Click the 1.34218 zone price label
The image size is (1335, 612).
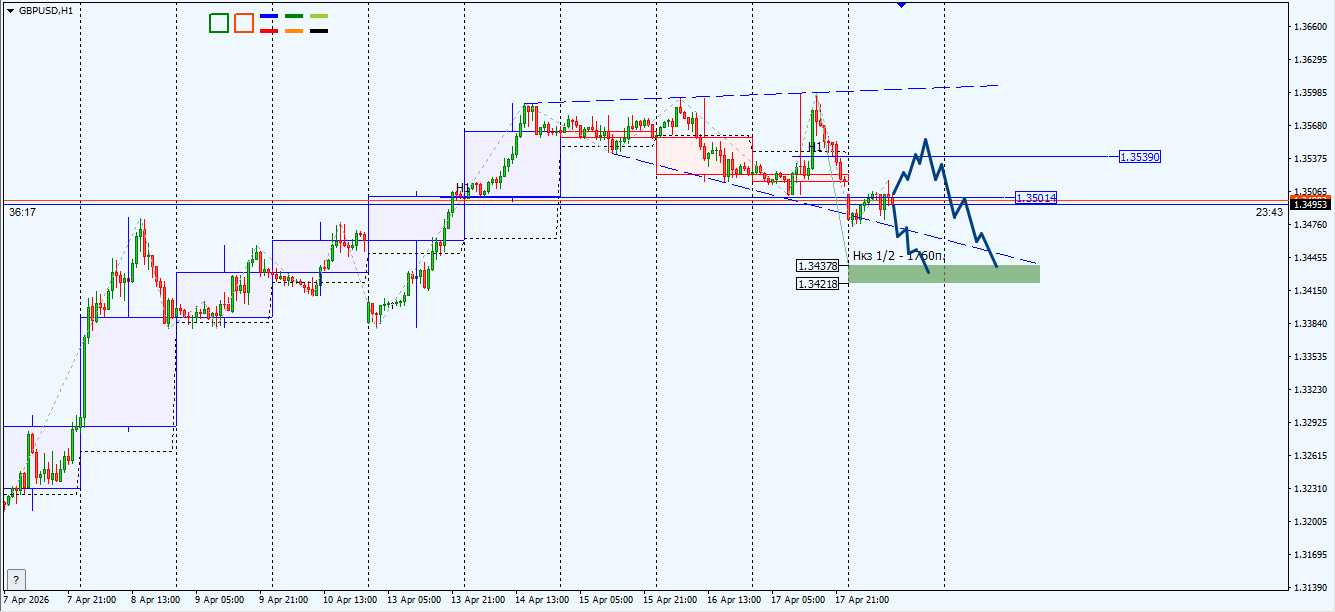817,284
